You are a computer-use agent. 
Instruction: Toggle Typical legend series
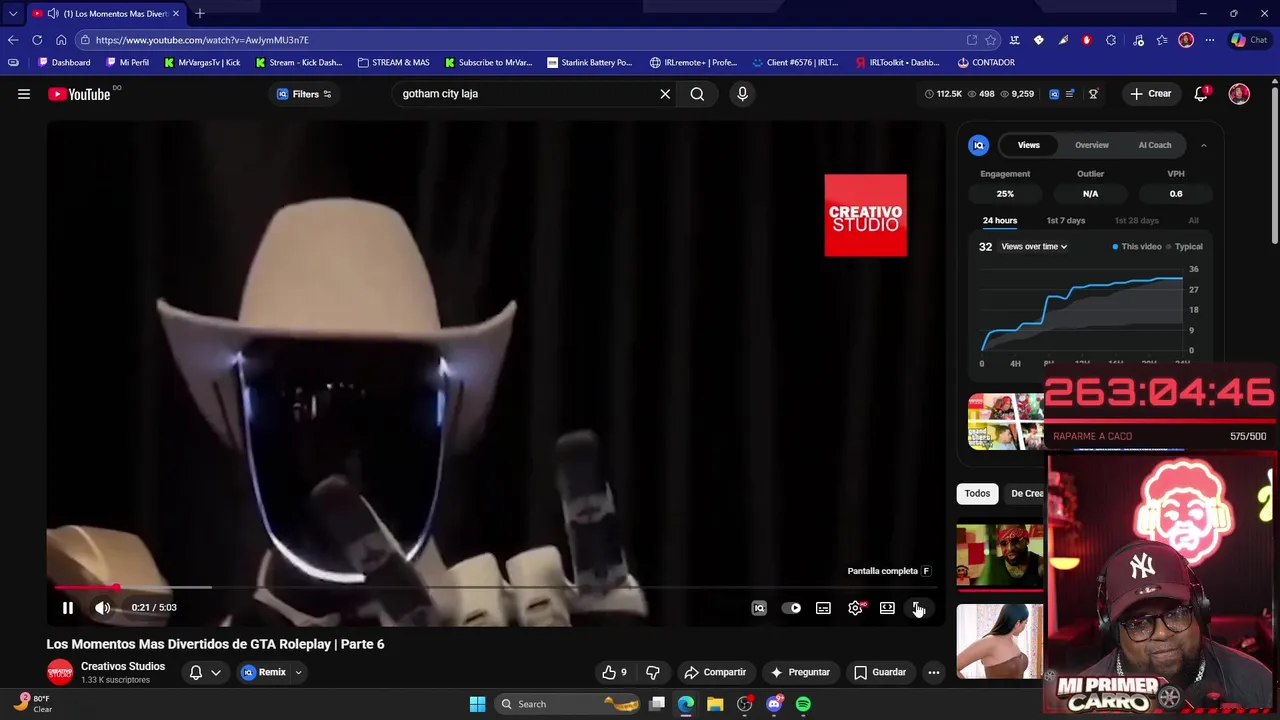click(1184, 246)
